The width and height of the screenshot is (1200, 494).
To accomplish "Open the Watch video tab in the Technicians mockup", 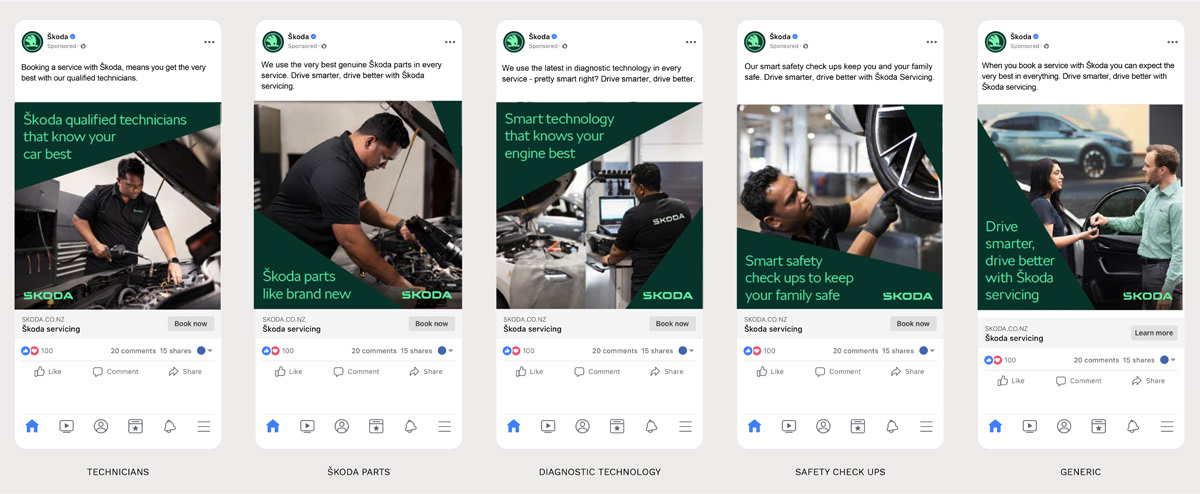I will pyautogui.click(x=66, y=426).
